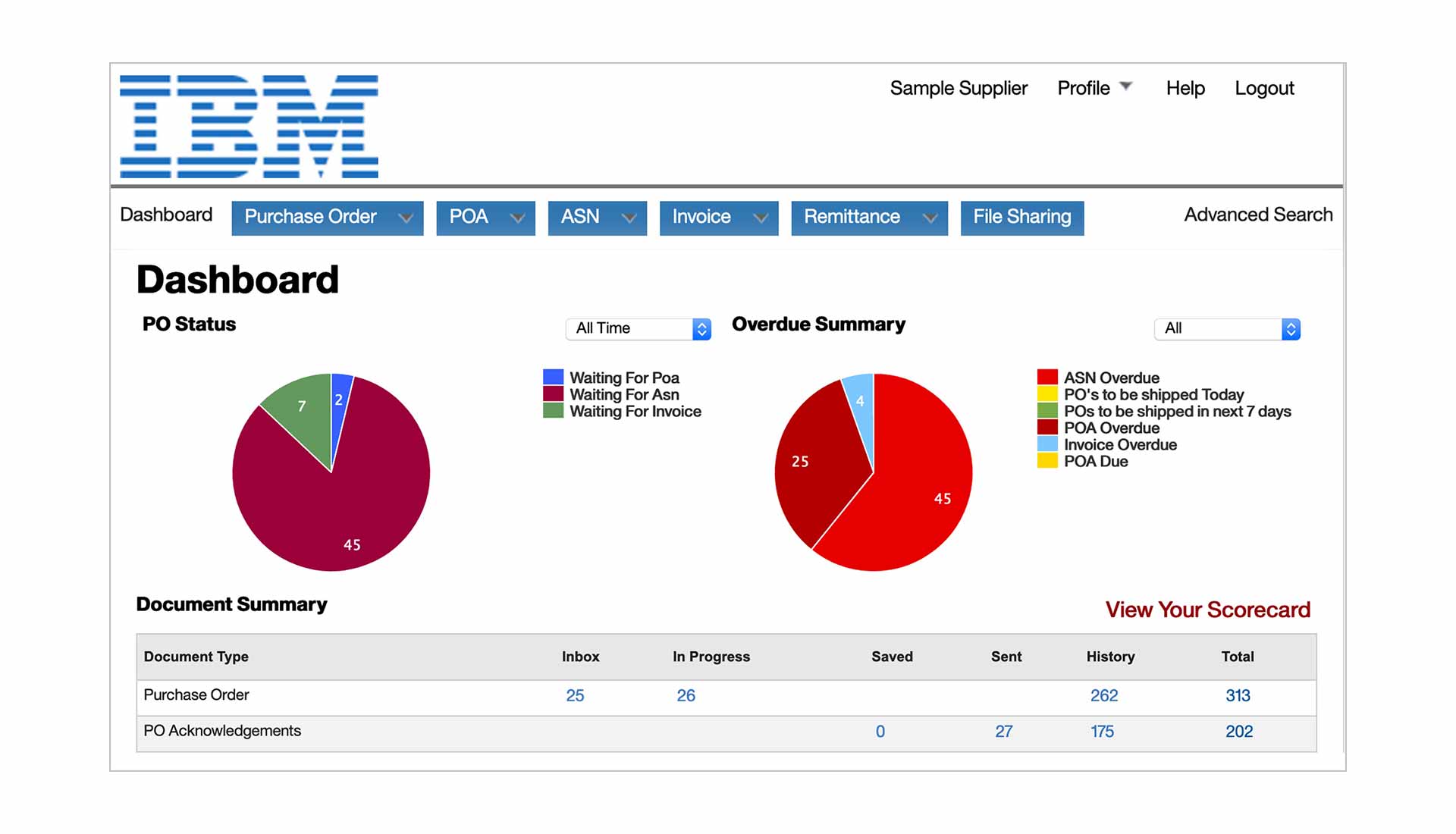Screen dimensions: 1456x834
Task: Select the File Sharing tab
Action: (x=1021, y=218)
